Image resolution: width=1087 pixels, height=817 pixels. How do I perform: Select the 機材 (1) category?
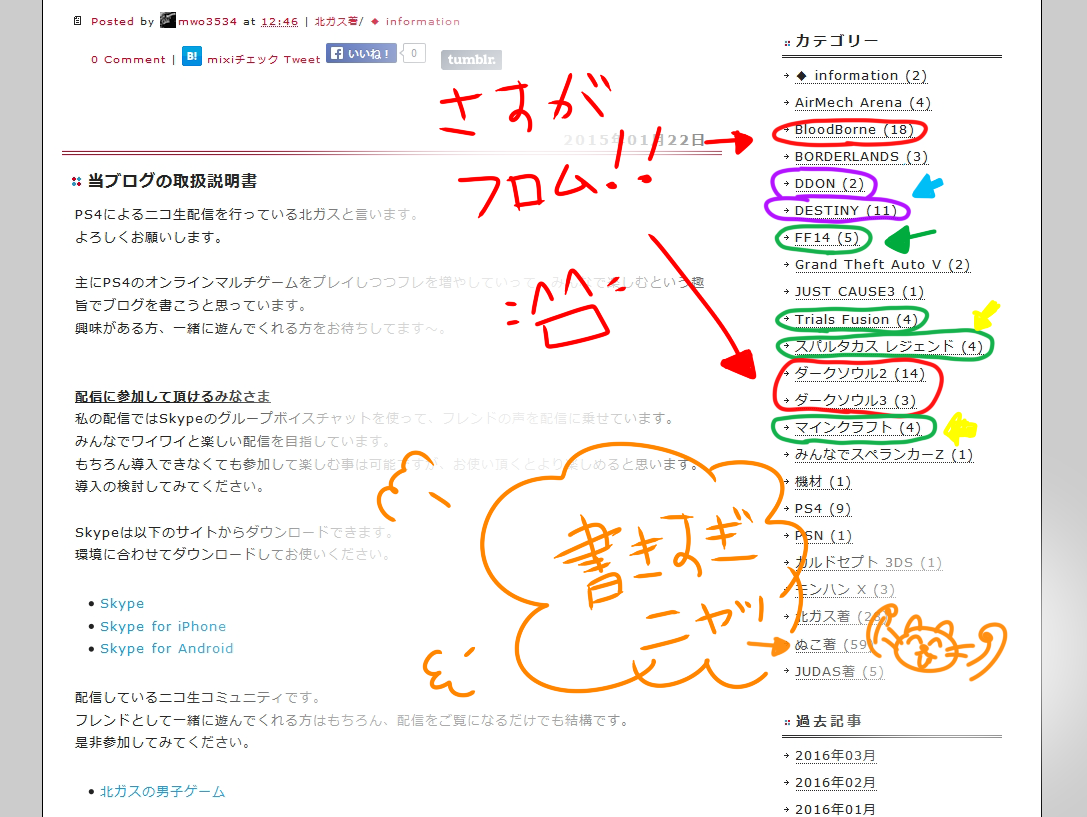(x=823, y=482)
